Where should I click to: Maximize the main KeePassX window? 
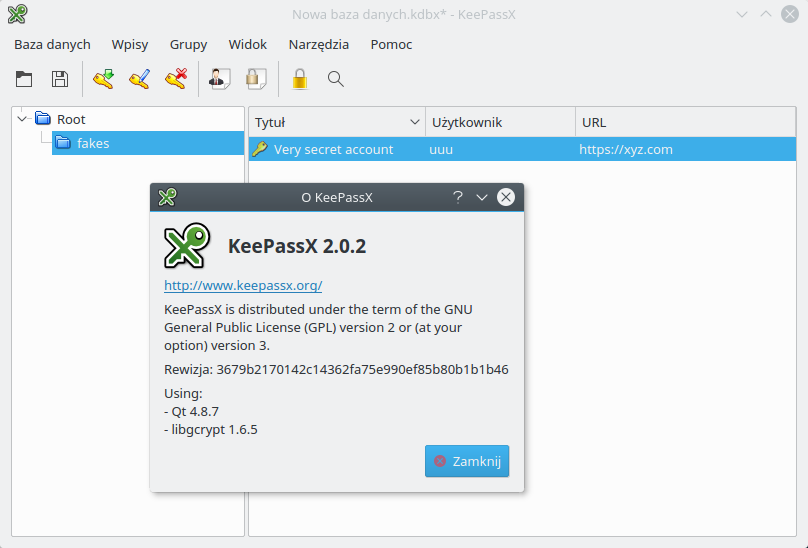pyautogui.click(x=766, y=14)
